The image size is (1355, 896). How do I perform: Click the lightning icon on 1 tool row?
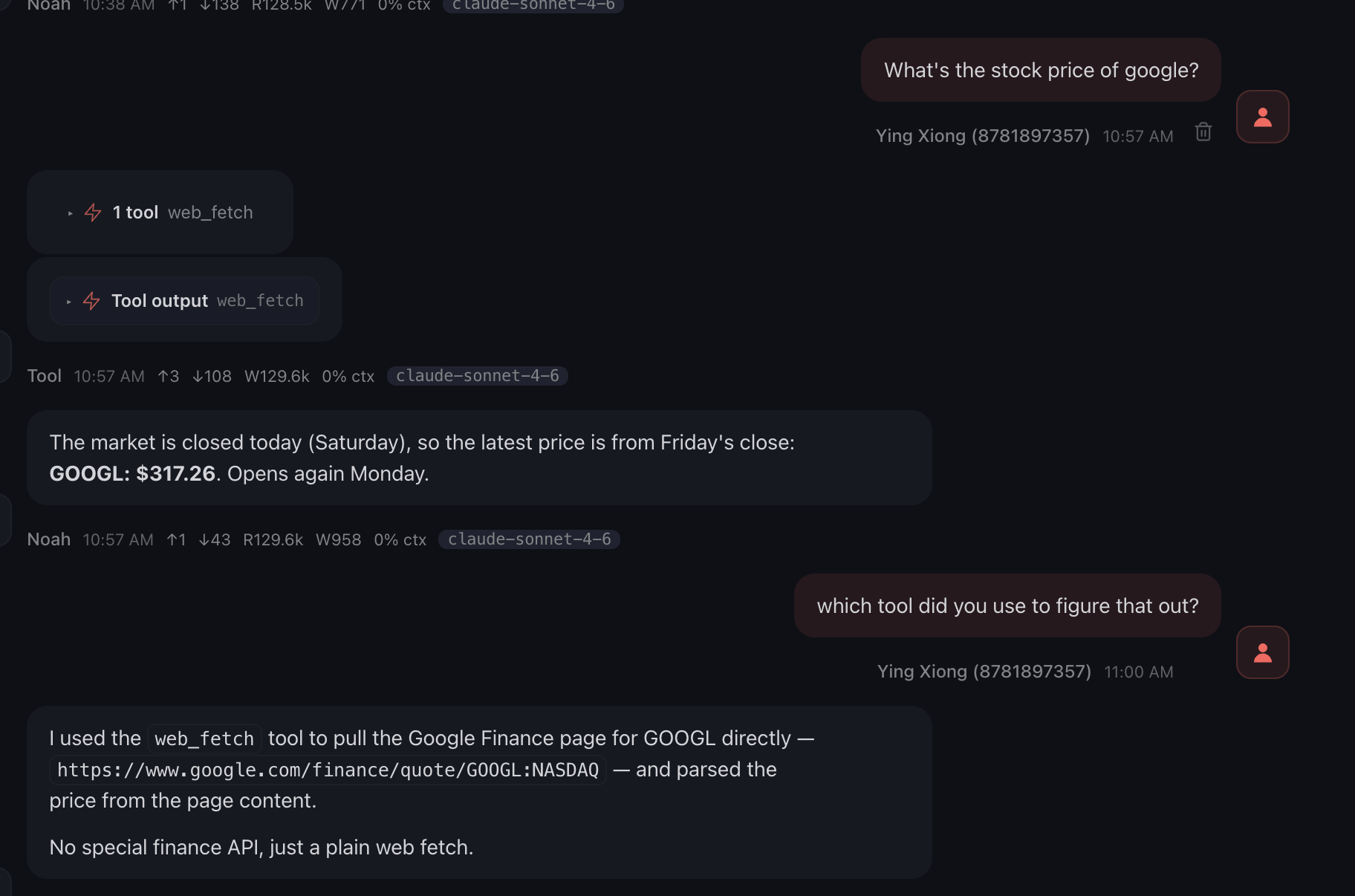pos(93,212)
